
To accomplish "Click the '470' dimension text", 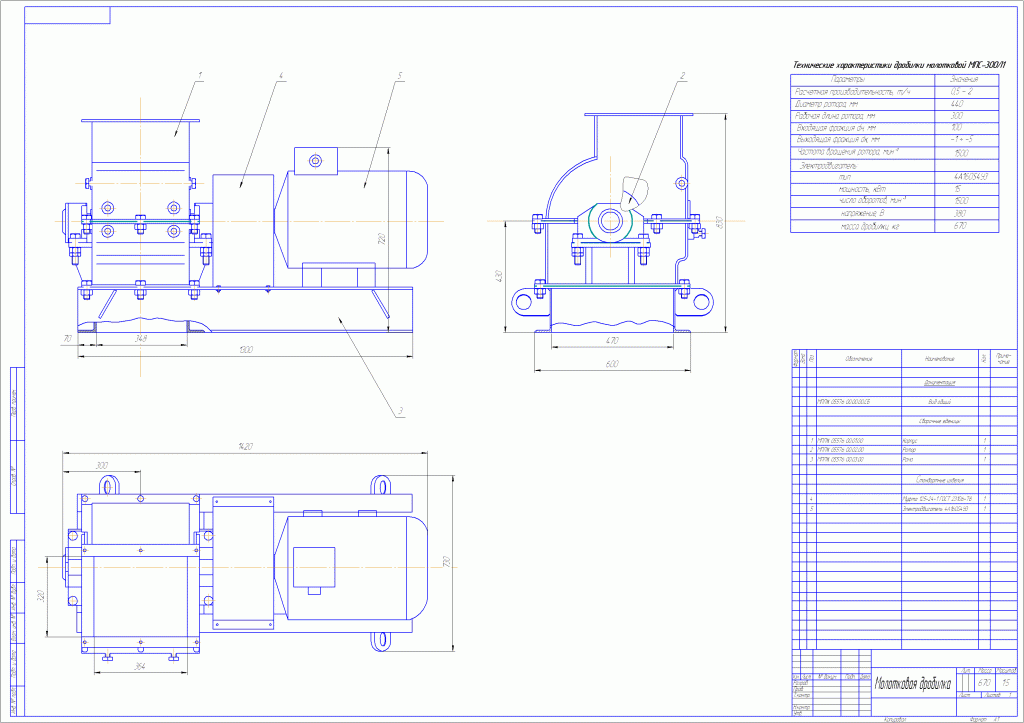I will (612, 340).
